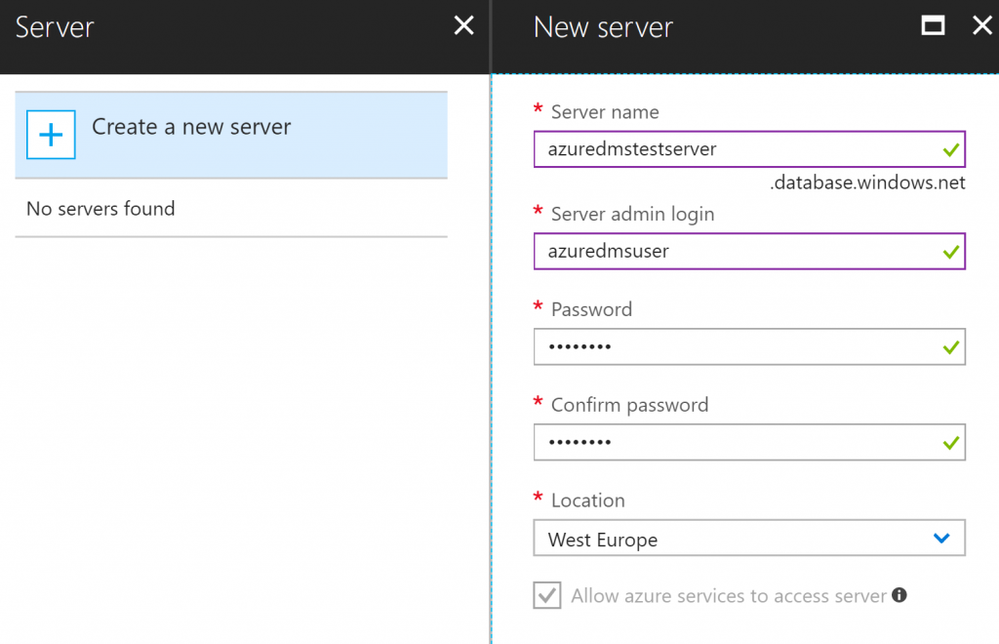Screen dimensions: 999x644
Task: Click the Confirm password field
Action: tap(749, 442)
